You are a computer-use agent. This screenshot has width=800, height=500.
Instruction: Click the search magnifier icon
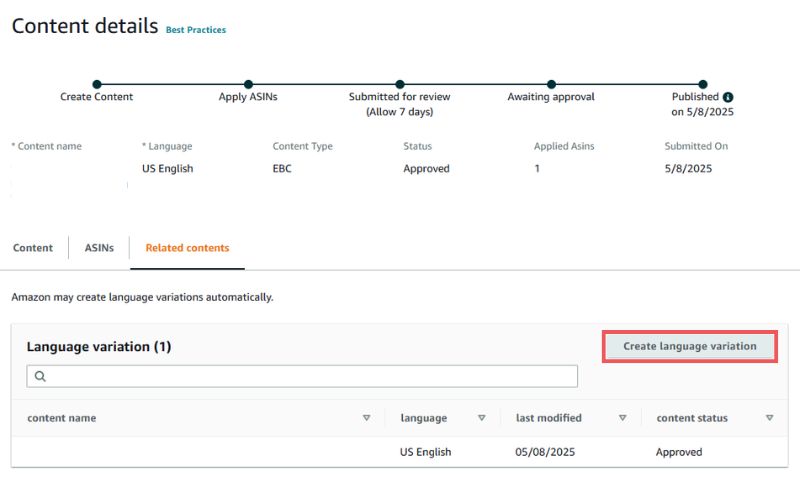(x=40, y=377)
